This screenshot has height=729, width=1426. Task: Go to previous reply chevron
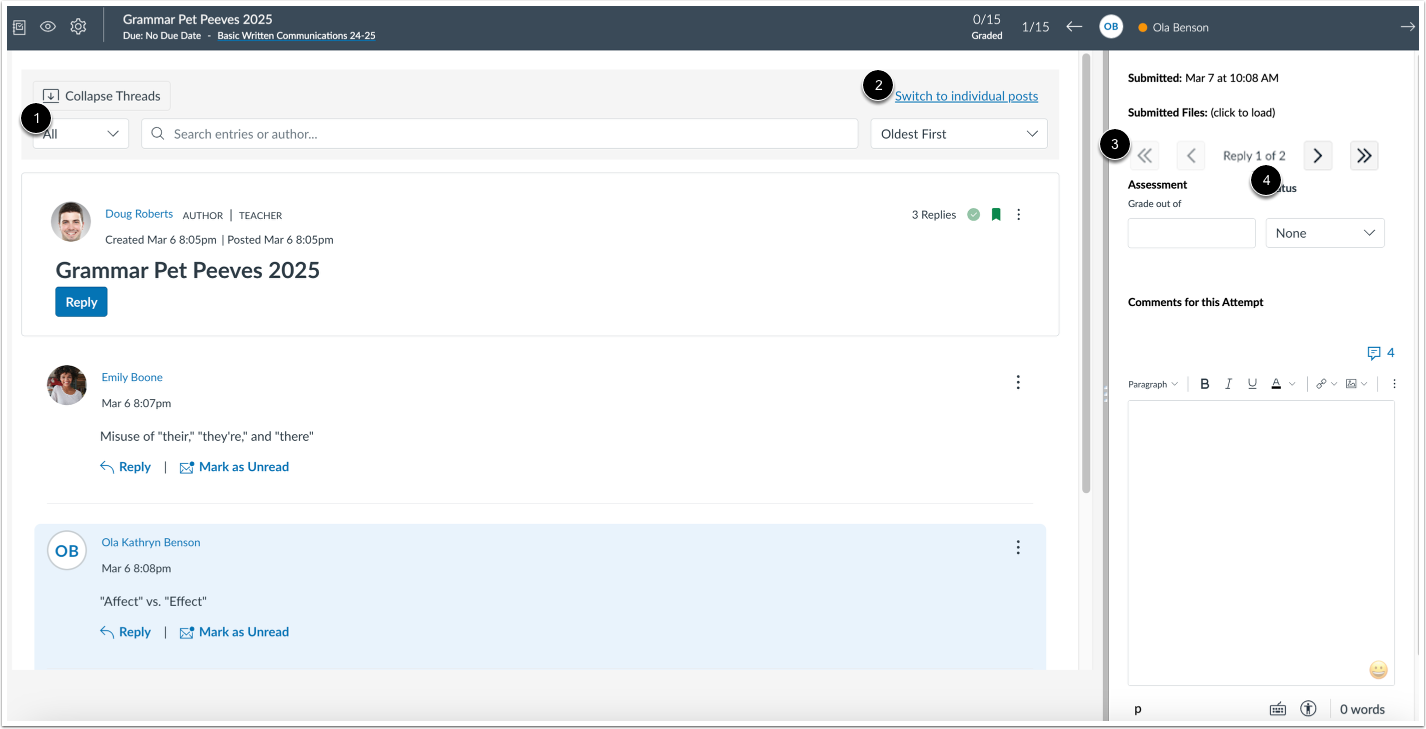tap(1190, 156)
